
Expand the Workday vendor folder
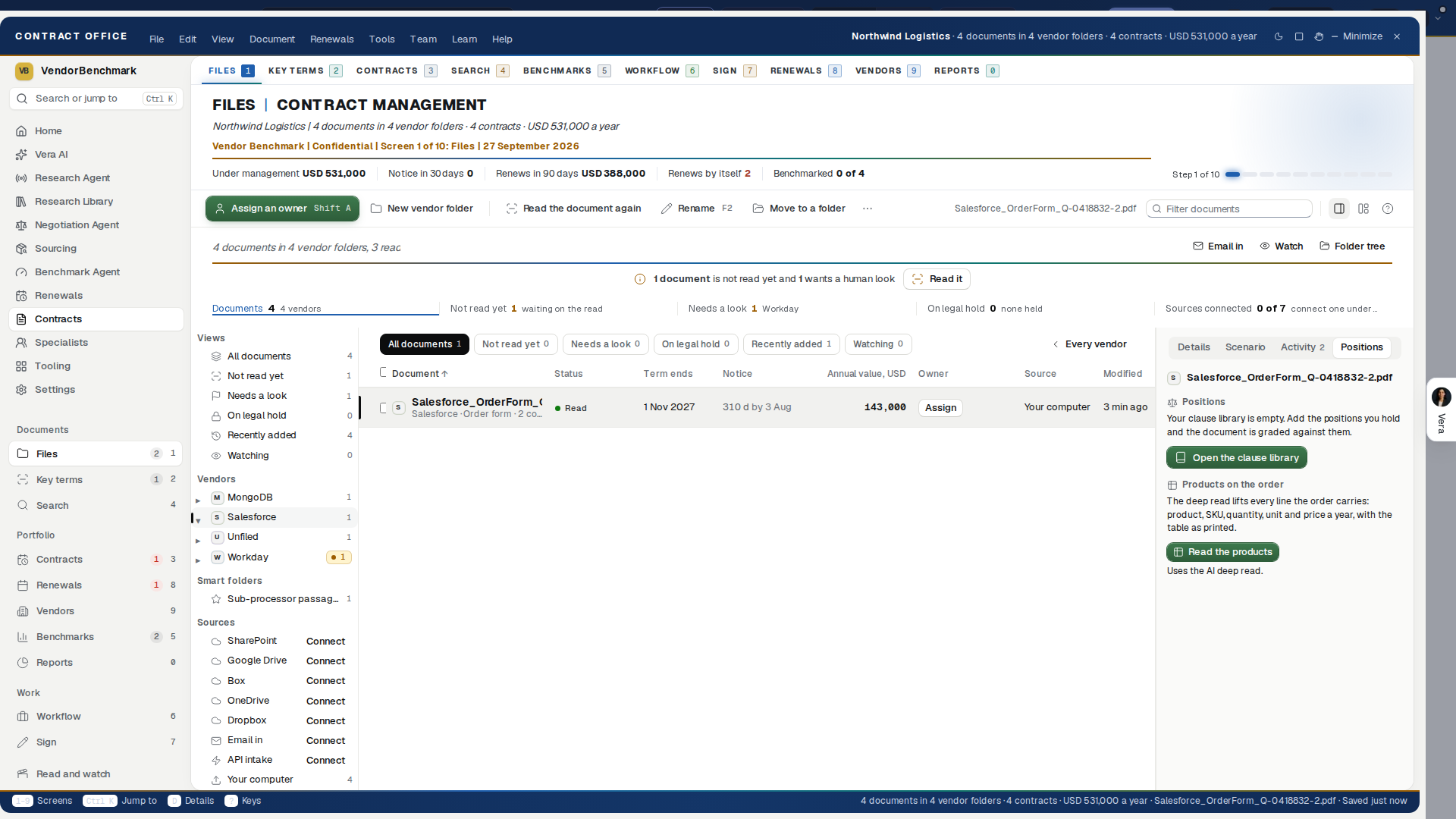tap(198, 560)
